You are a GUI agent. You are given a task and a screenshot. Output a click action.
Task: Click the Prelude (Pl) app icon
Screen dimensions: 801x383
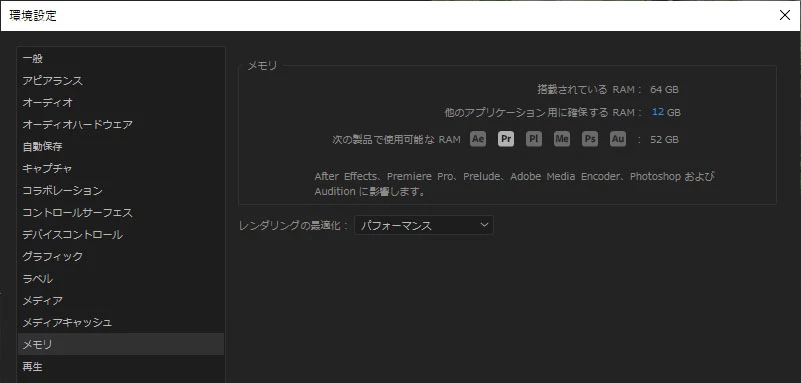tap(534, 139)
